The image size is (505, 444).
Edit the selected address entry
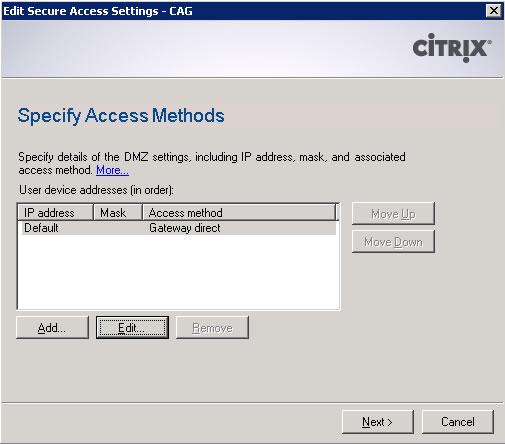(132, 328)
